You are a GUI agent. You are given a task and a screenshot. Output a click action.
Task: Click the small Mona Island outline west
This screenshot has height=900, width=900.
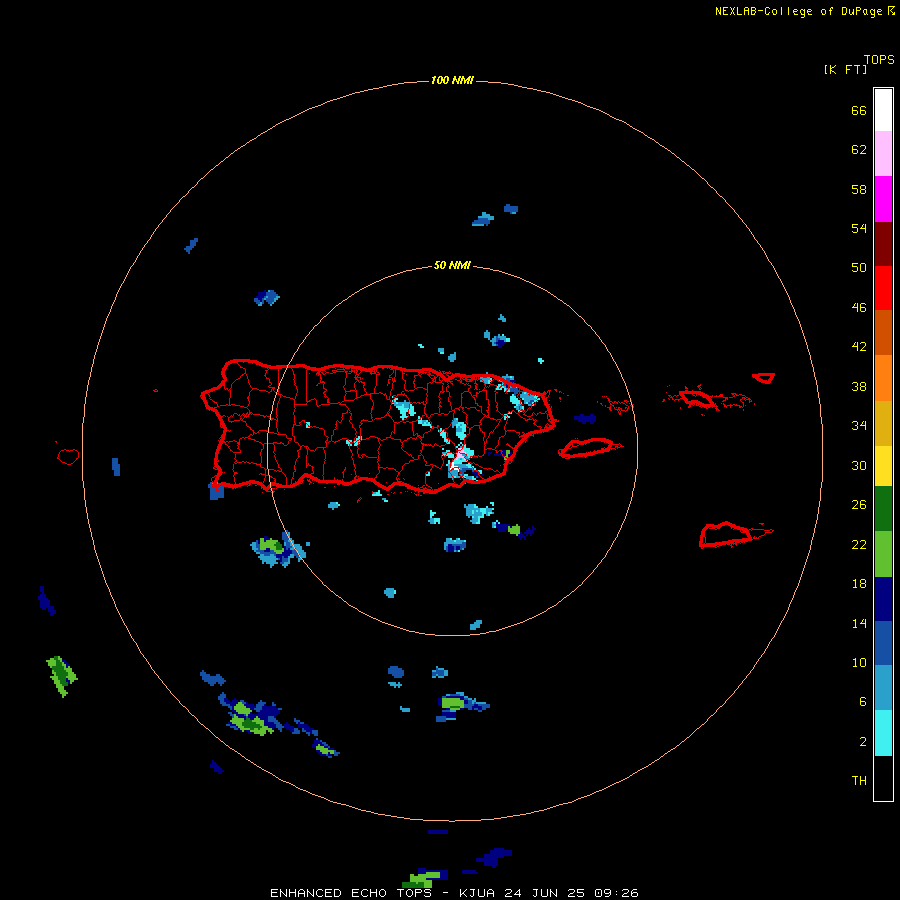coord(68,456)
